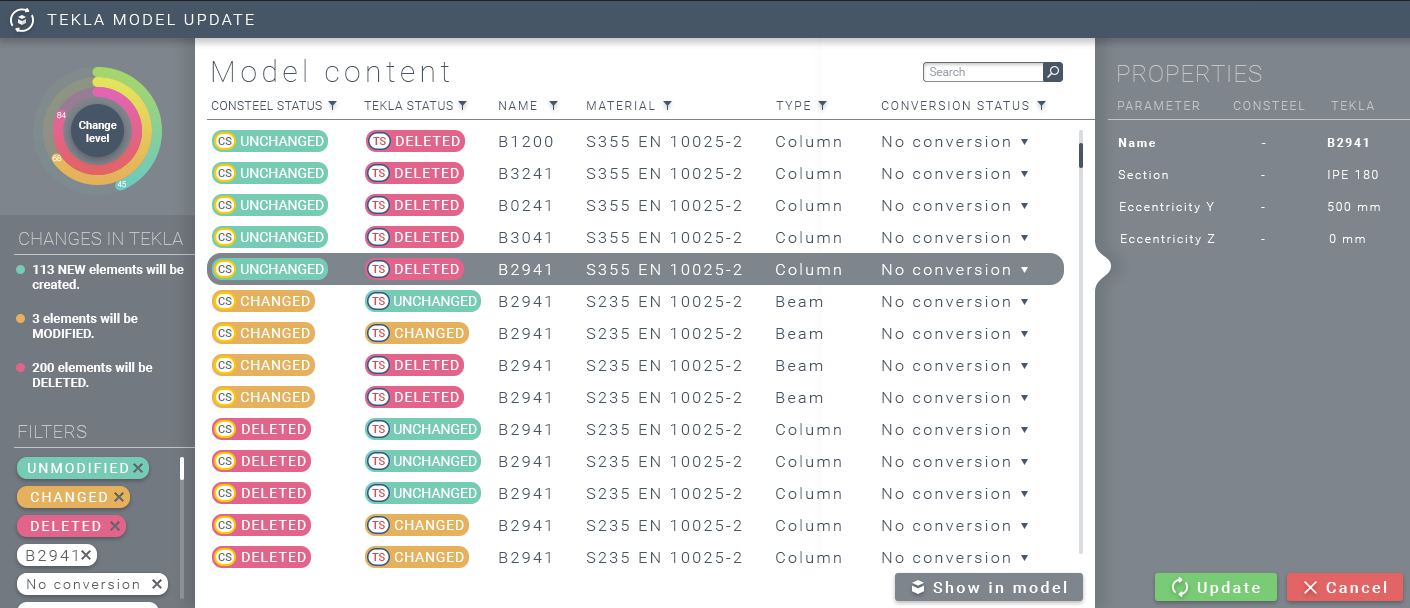Remove the No conversion filter chip

tap(157, 584)
